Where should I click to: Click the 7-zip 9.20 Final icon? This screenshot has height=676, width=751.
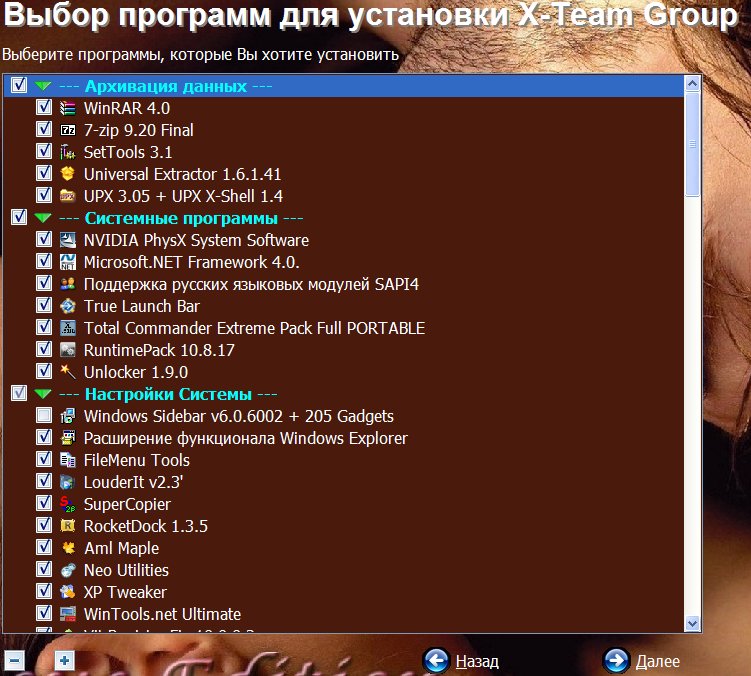pyautogui.click(x=68, y=130)
